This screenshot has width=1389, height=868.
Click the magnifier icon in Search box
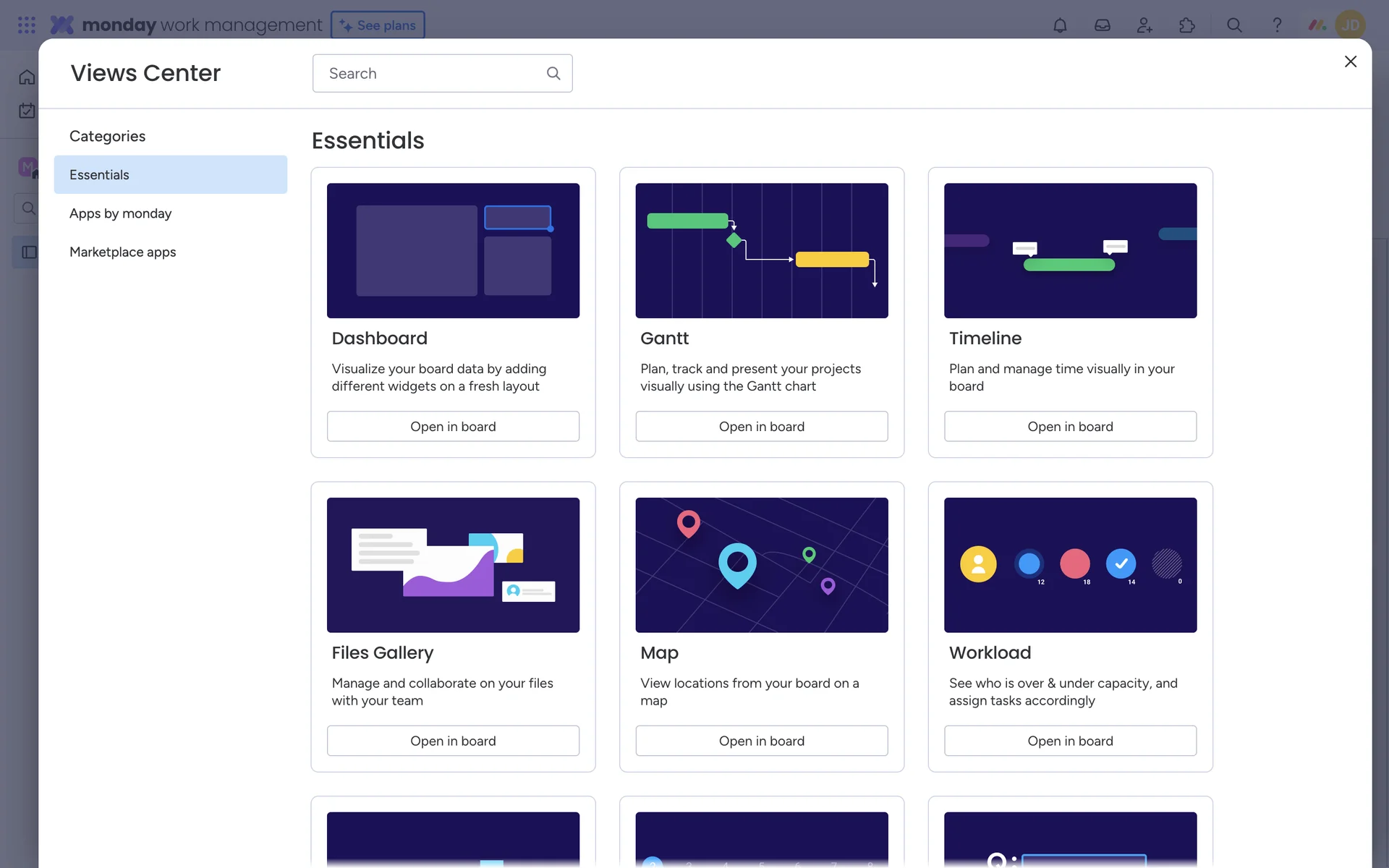click(553, 73)
